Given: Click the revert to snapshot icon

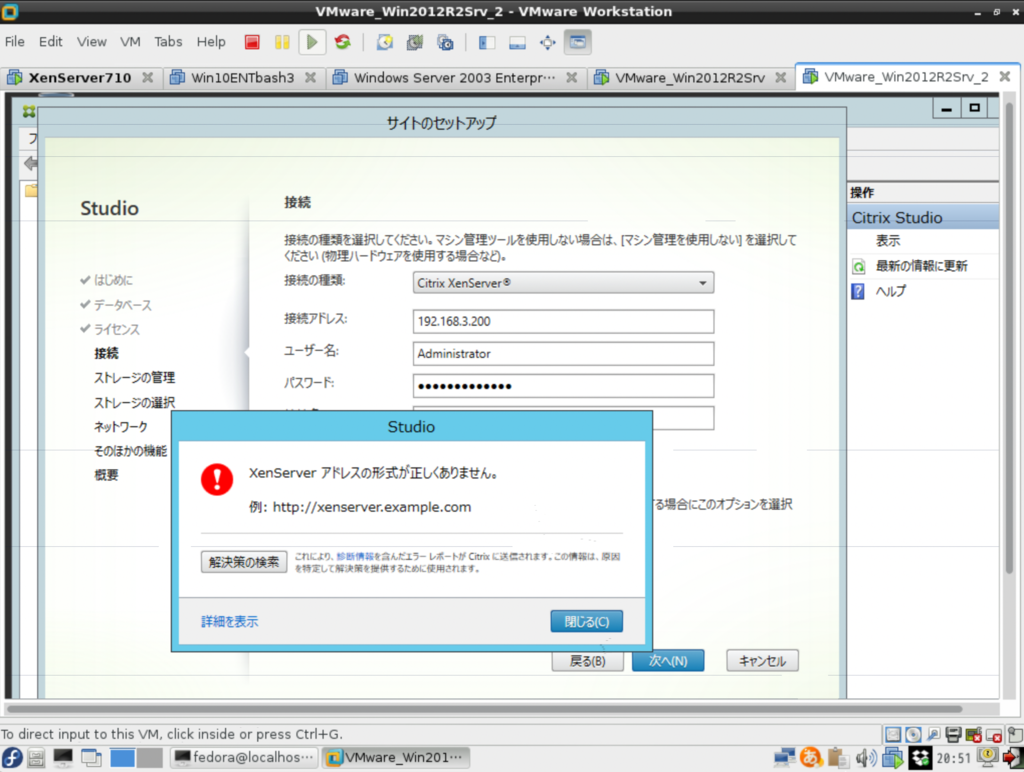Looking at the screenshot, I should 415,42.
